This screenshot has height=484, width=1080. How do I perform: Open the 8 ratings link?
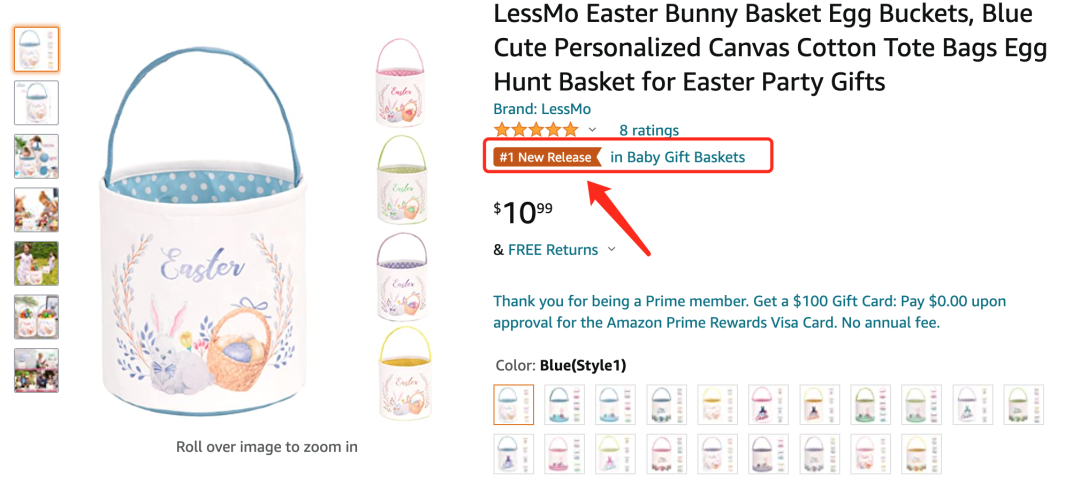[649, 130]
